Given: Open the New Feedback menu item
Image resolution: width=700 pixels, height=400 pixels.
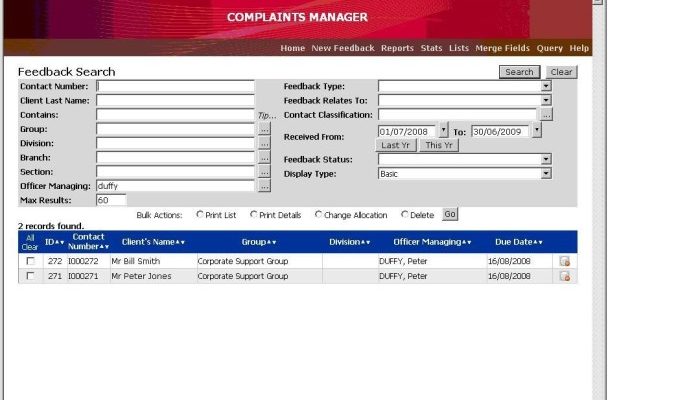Looking at the screenshot, I should (x=342, y=48).
